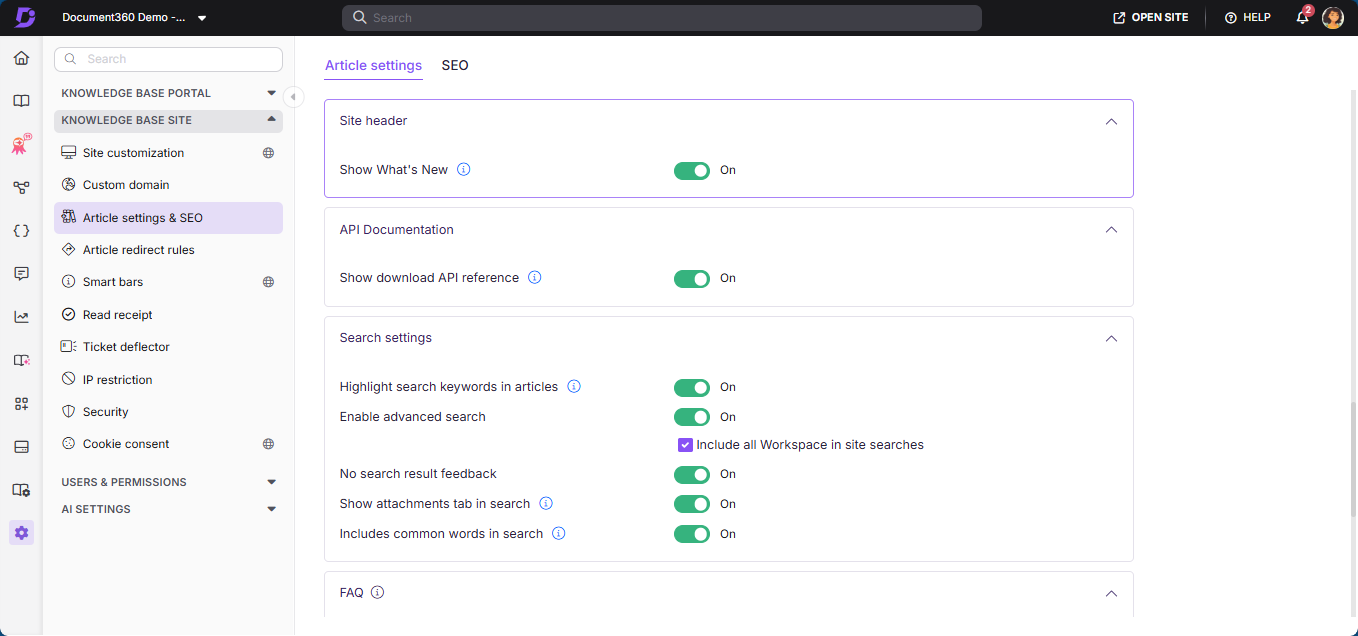Click info icon beside Highlight search keywords
Image resolution: width=1358 pixels, height=636 pixels.
click(574, 387)
